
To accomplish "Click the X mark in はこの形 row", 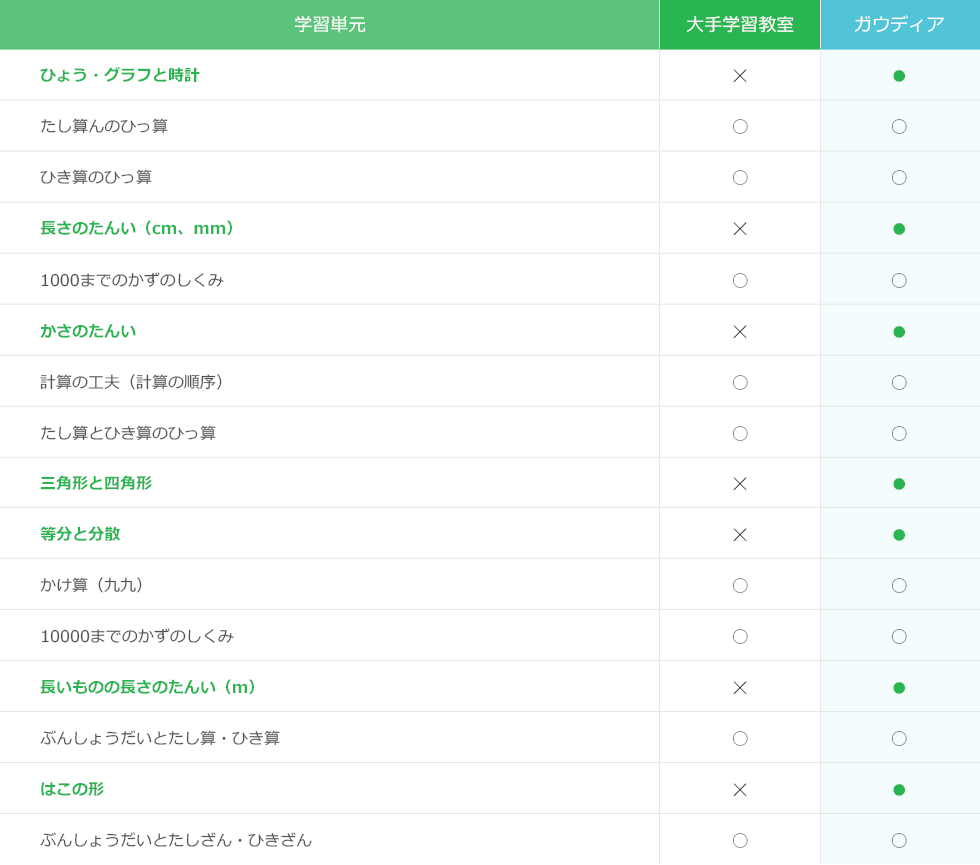I will 740,790.
